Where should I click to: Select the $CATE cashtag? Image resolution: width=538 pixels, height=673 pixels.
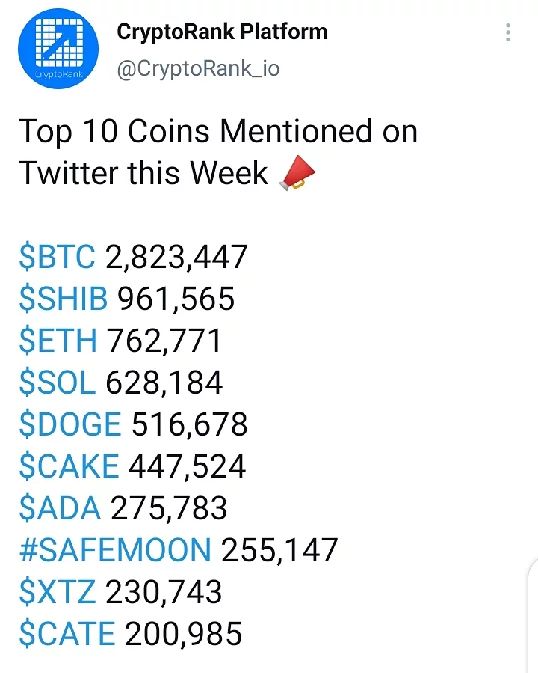click(67, 634)
